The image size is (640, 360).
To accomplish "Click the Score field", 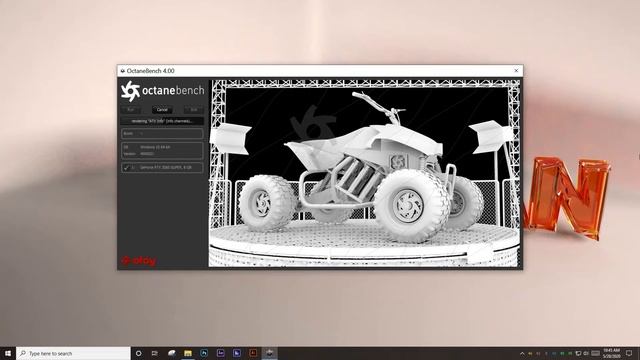I will click(x=162, y=133).
